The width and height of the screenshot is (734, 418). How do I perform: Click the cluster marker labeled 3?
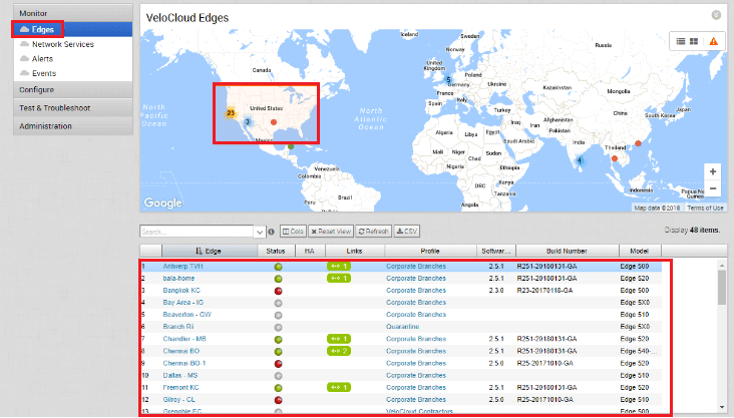pyautogui.click(x=248, y=122)
